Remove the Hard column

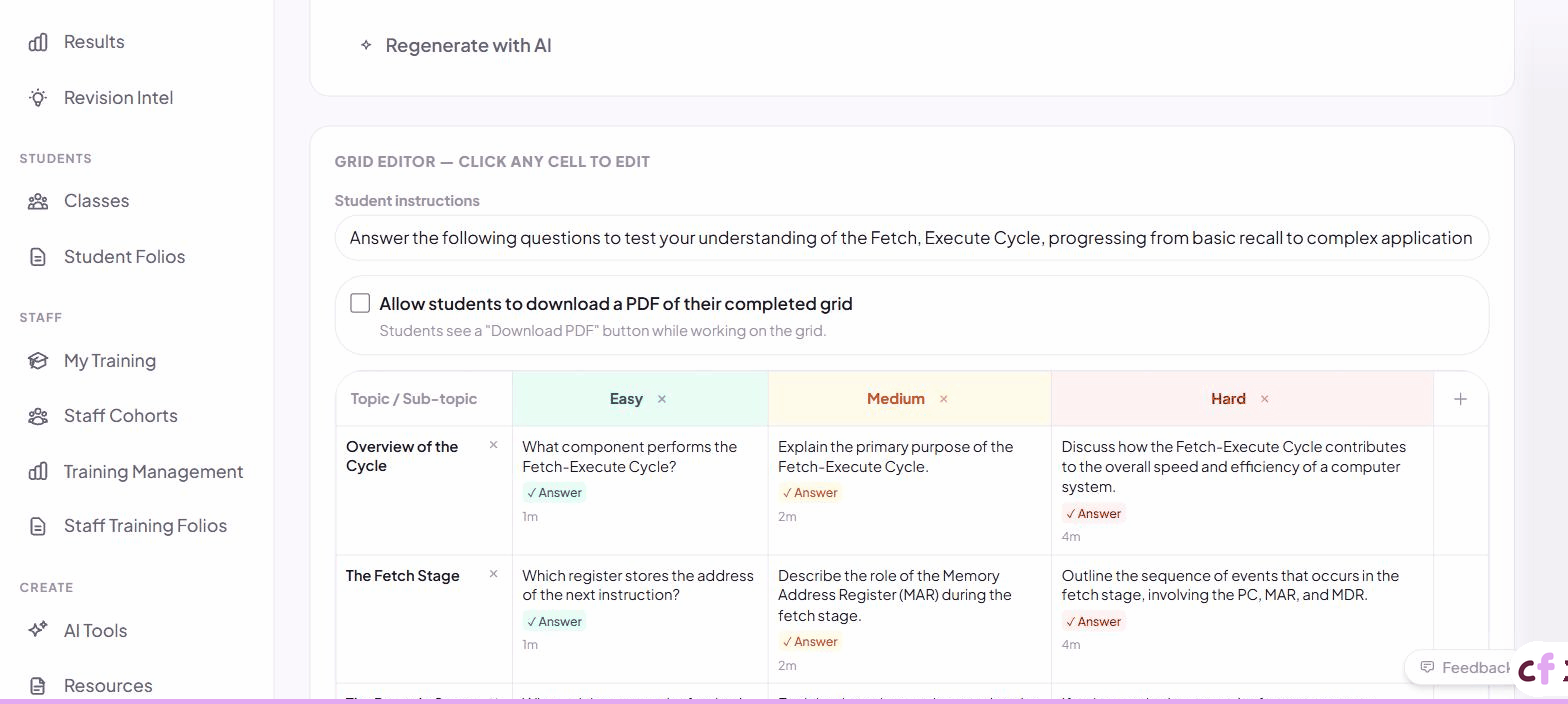pos(1264,399)
